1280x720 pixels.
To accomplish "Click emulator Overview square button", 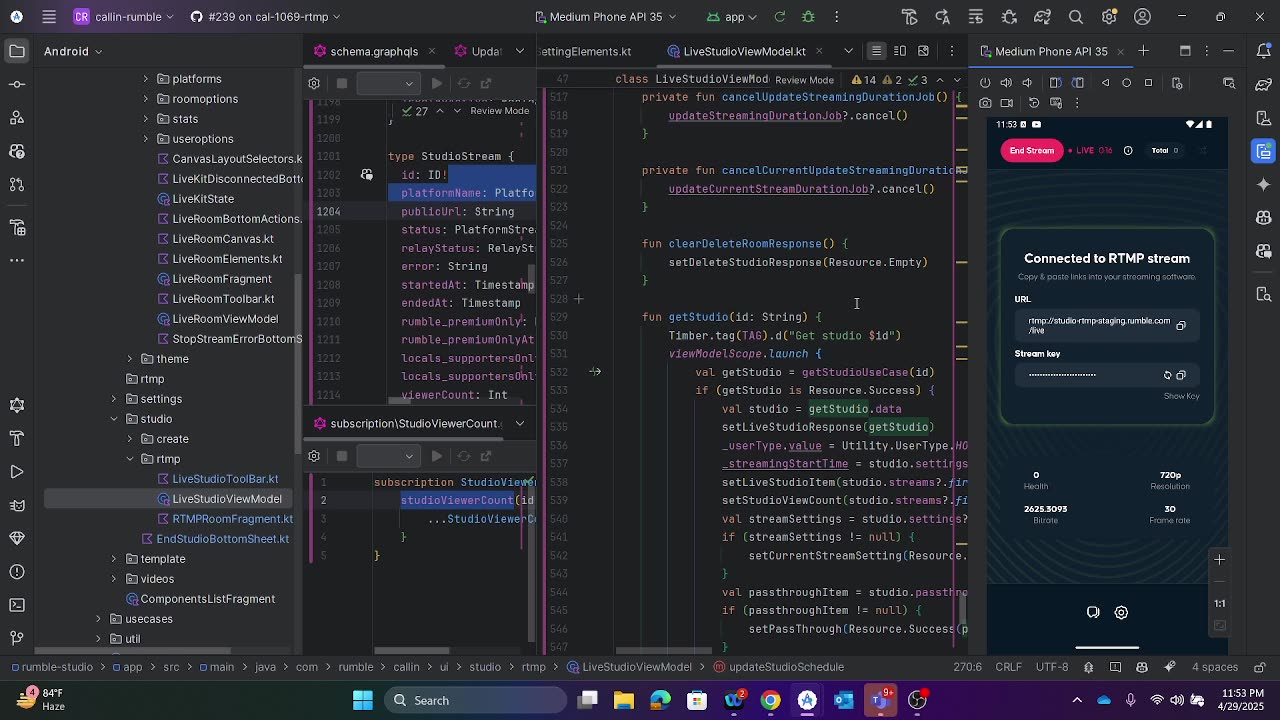I will (x=1148, y=83).
